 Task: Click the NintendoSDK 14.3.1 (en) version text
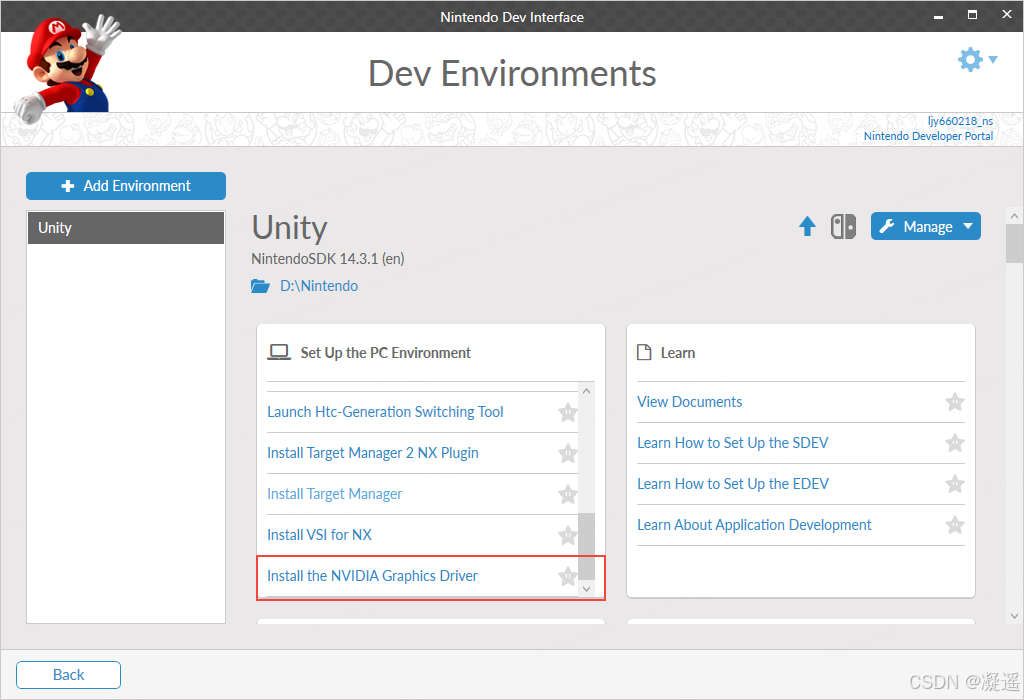point(328,259)
